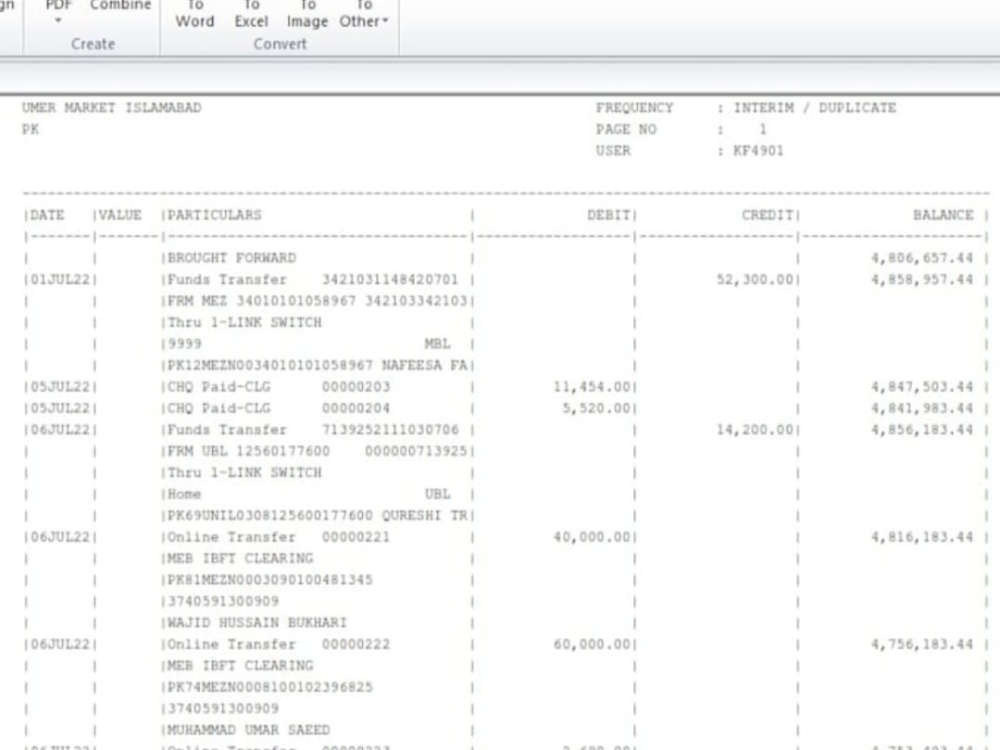Click the credit amount 14,200.00
Viewport: 1000px width, 750px height.
[755, 430]
